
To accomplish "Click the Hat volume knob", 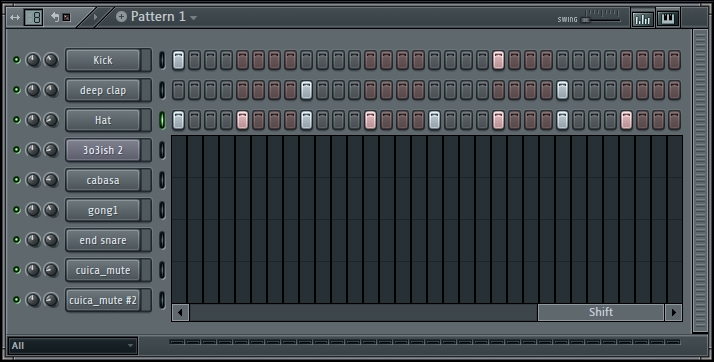I will click(x=51, y=120).
